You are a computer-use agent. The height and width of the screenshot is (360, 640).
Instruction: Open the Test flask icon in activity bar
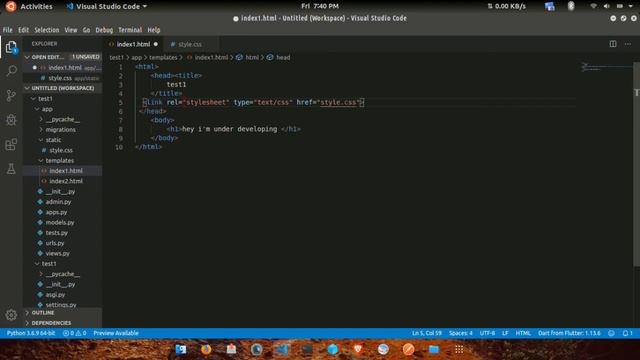[x=11, y=169]
